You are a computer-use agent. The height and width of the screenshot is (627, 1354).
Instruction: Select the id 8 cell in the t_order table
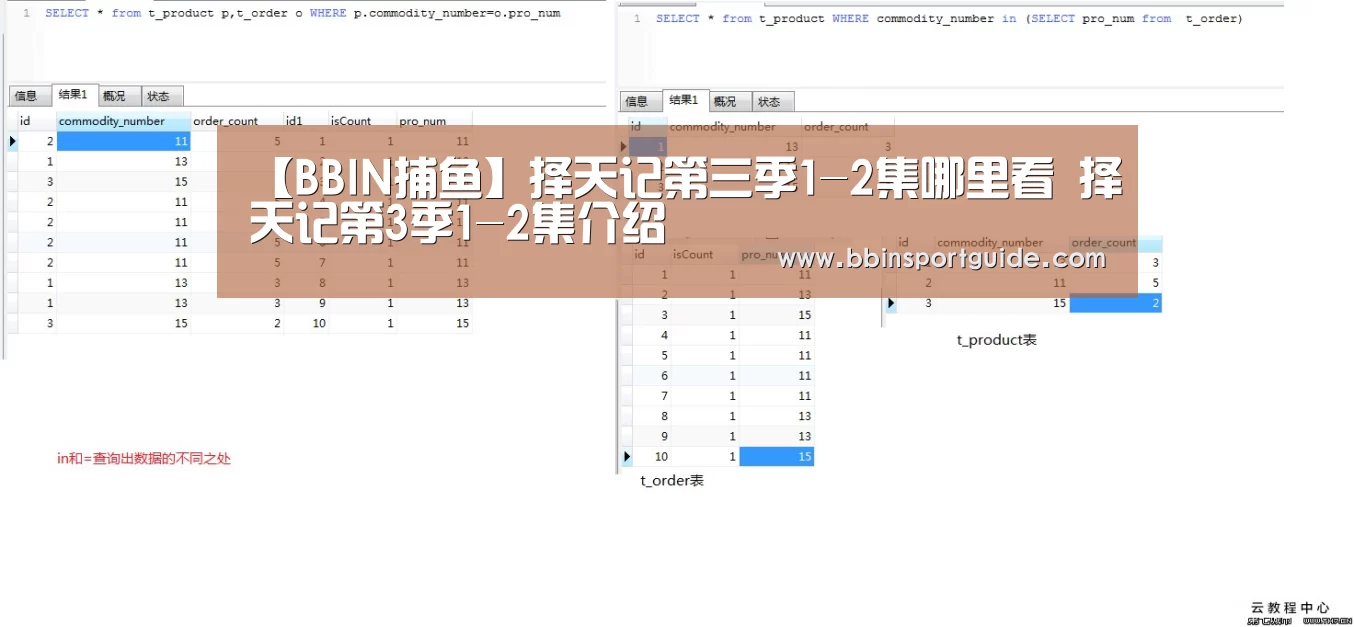pyautogui.click(x=652, y=416)
